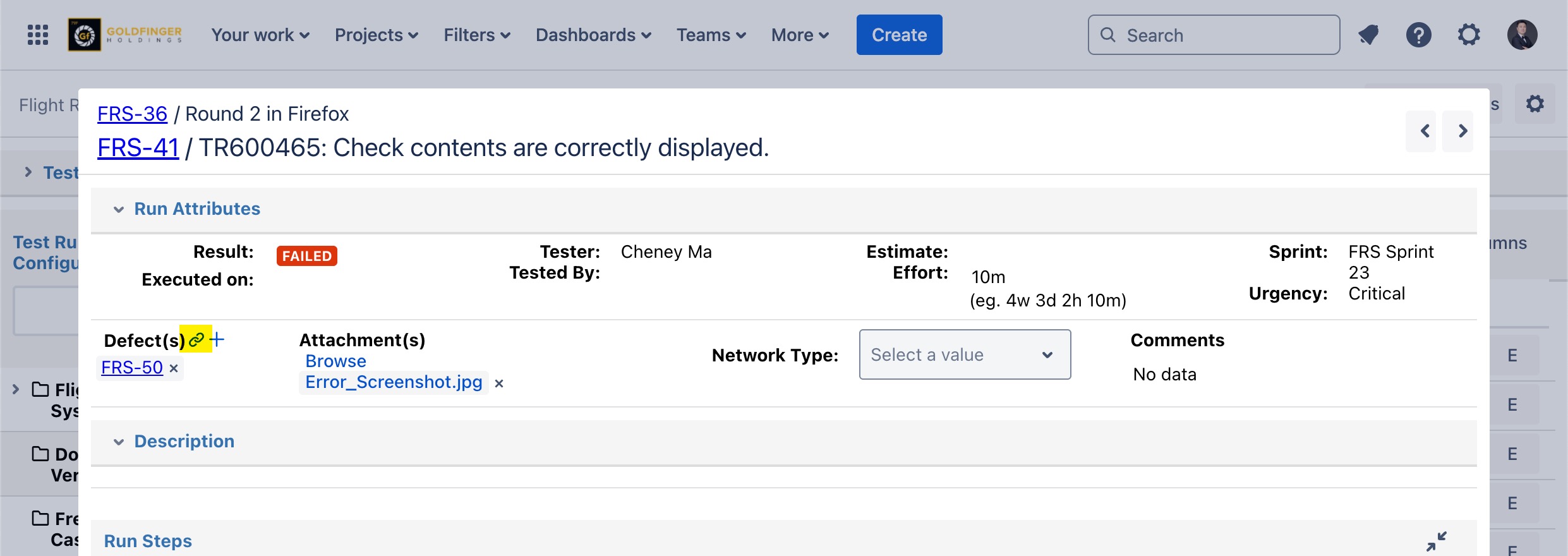This screenshot has width=1568, height=556.
Task: Click the notifications icon in header
Action: (x=1368, y=35)
